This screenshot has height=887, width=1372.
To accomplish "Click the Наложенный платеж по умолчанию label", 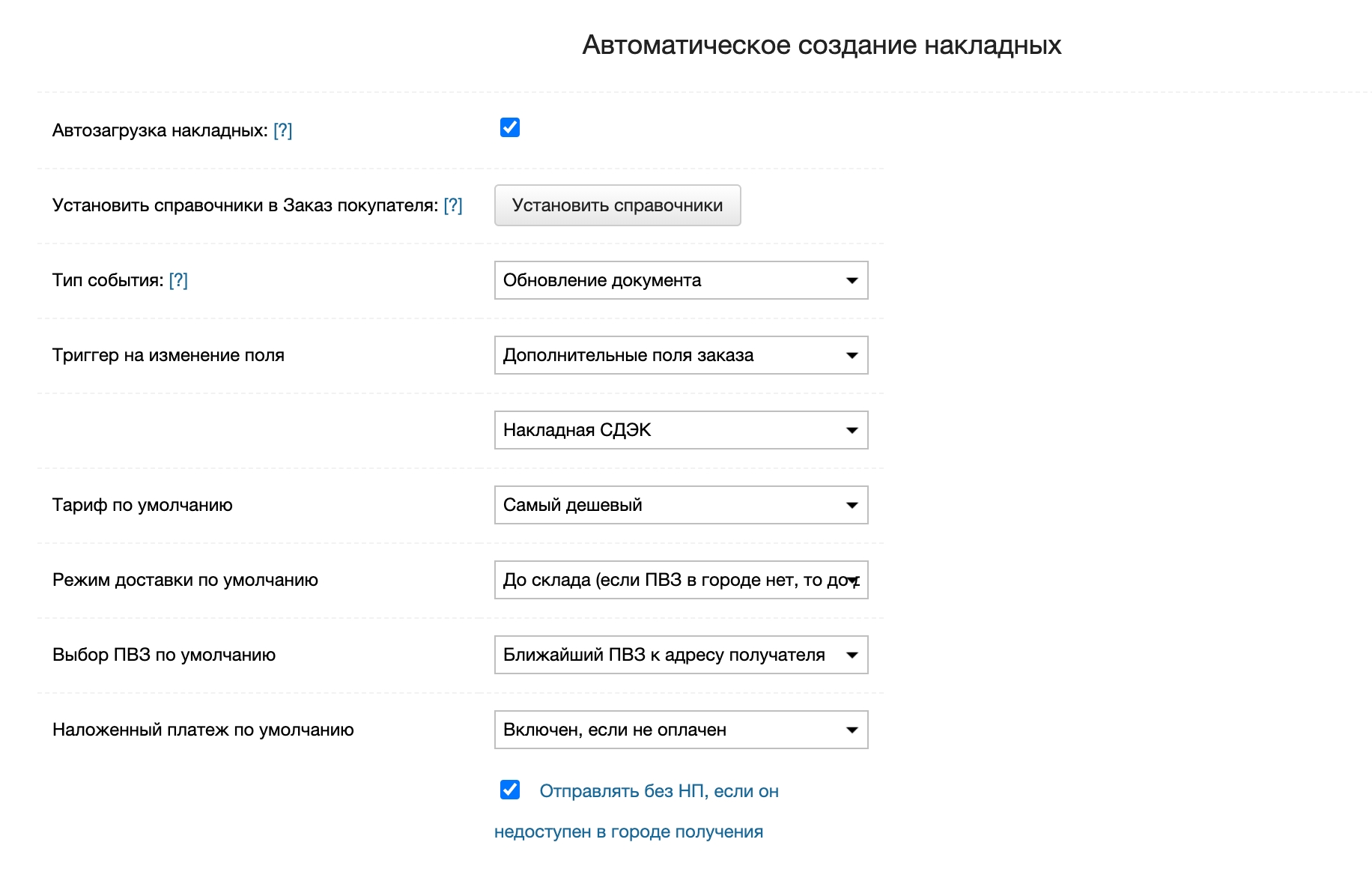I will tap(203, 730).
